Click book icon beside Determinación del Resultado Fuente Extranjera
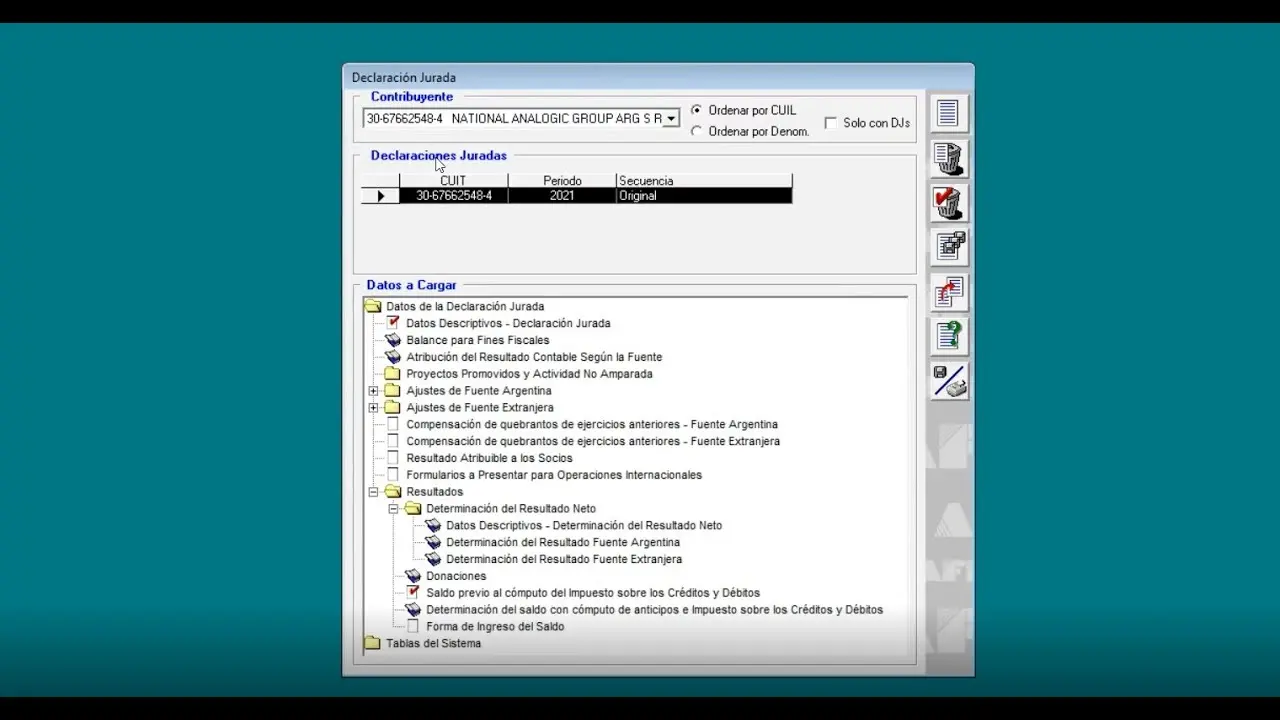The image size is (1280, 720). click(433, 559)
